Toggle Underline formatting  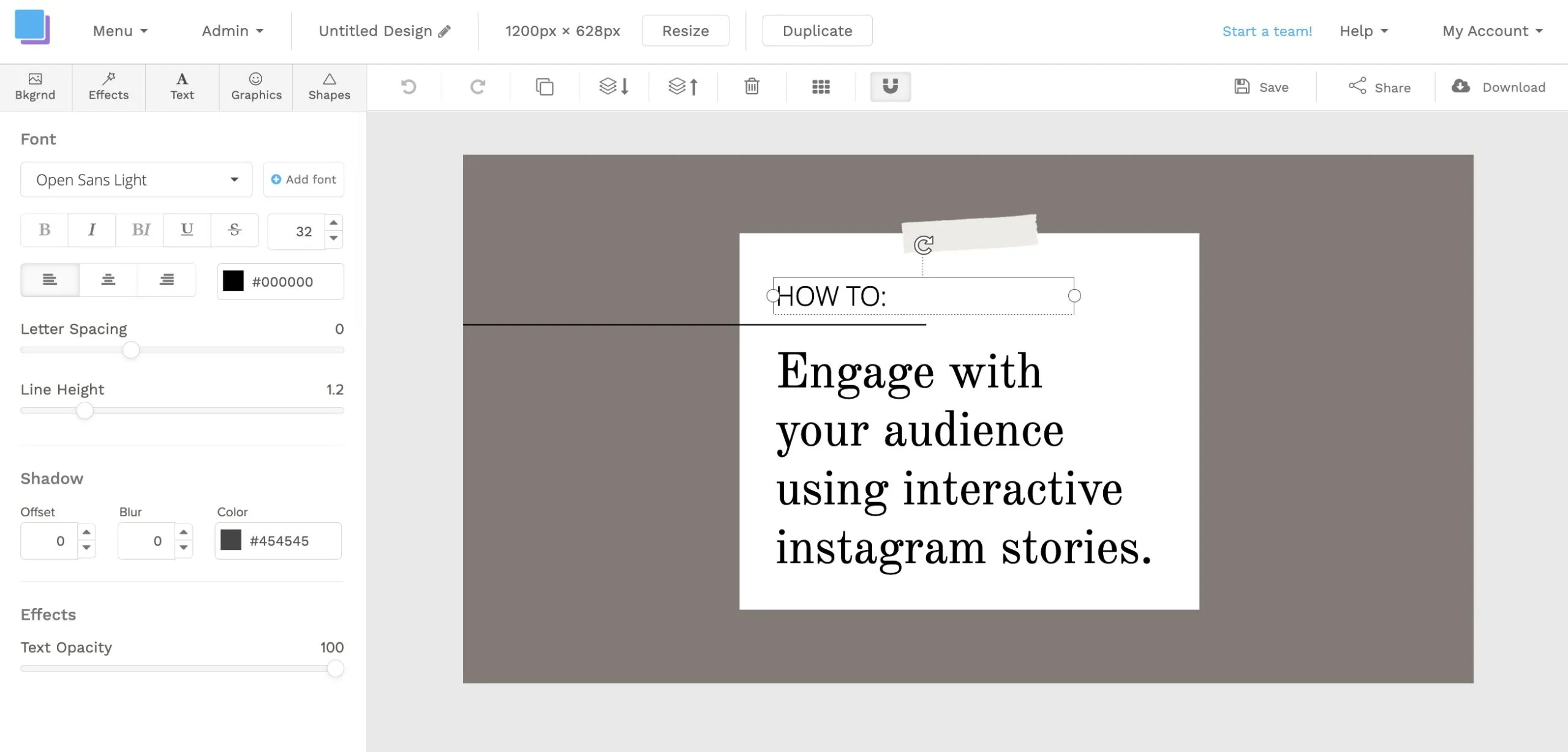(187, 230)
